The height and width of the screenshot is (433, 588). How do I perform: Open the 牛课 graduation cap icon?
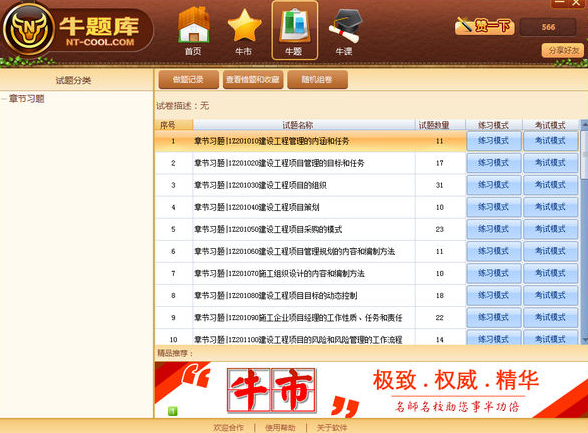click(x=345, y=31)
